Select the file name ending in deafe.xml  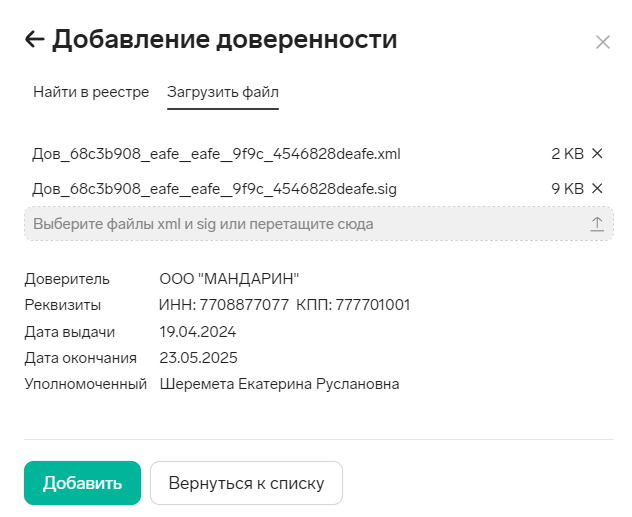(x=216, y=154)
